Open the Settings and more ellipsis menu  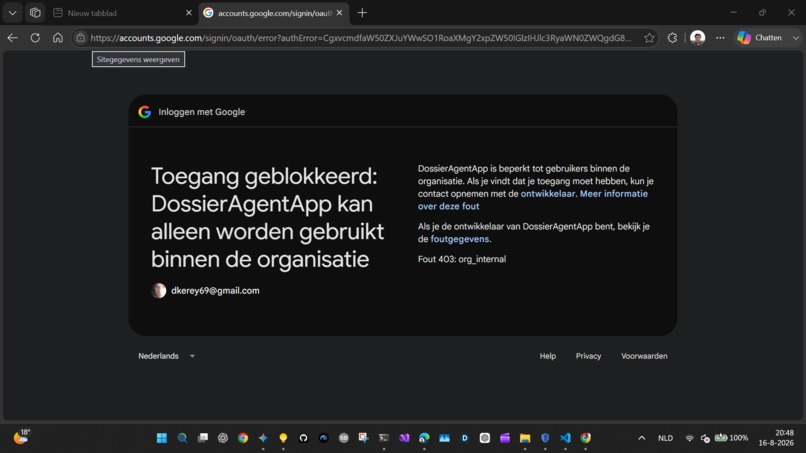[x=720, y=38]
